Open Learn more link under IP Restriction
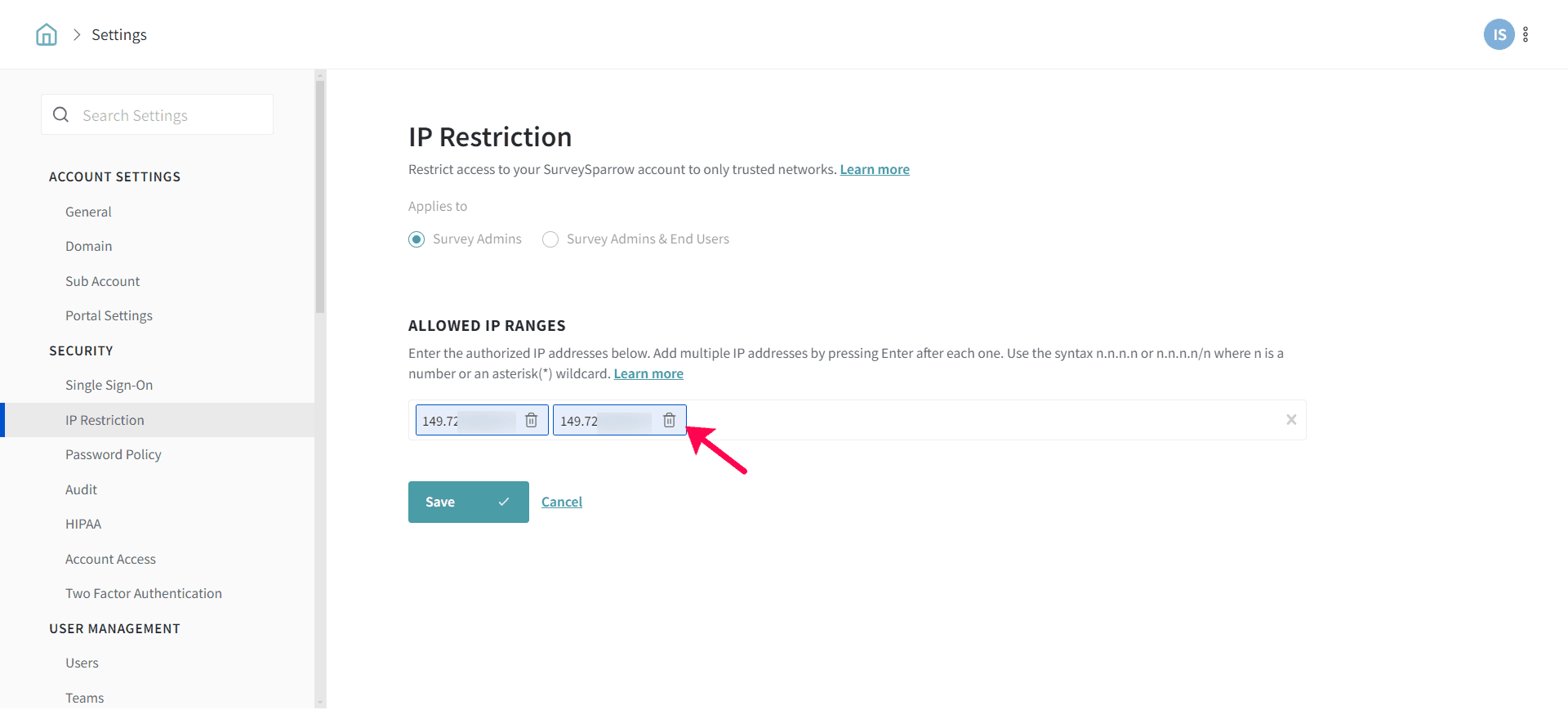1568x710 pixels. click(x=875, y=169)
